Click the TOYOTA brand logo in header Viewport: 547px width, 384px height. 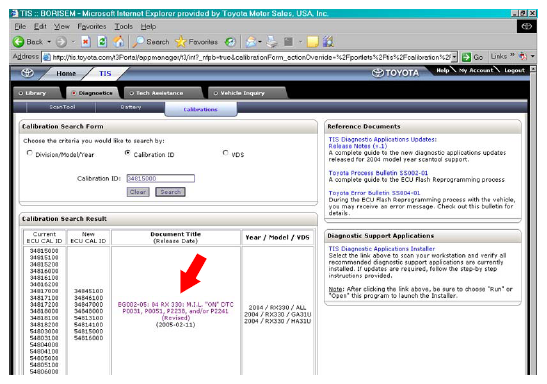395,73
